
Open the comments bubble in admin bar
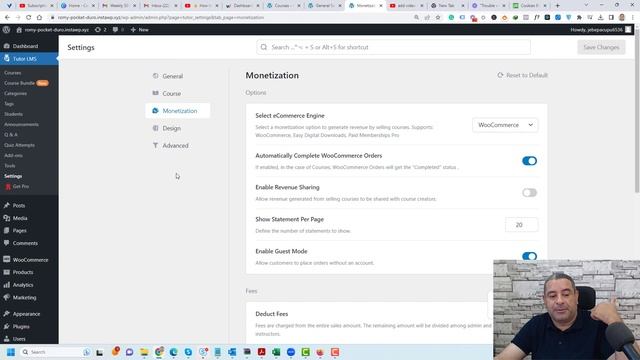coord(115,30)
